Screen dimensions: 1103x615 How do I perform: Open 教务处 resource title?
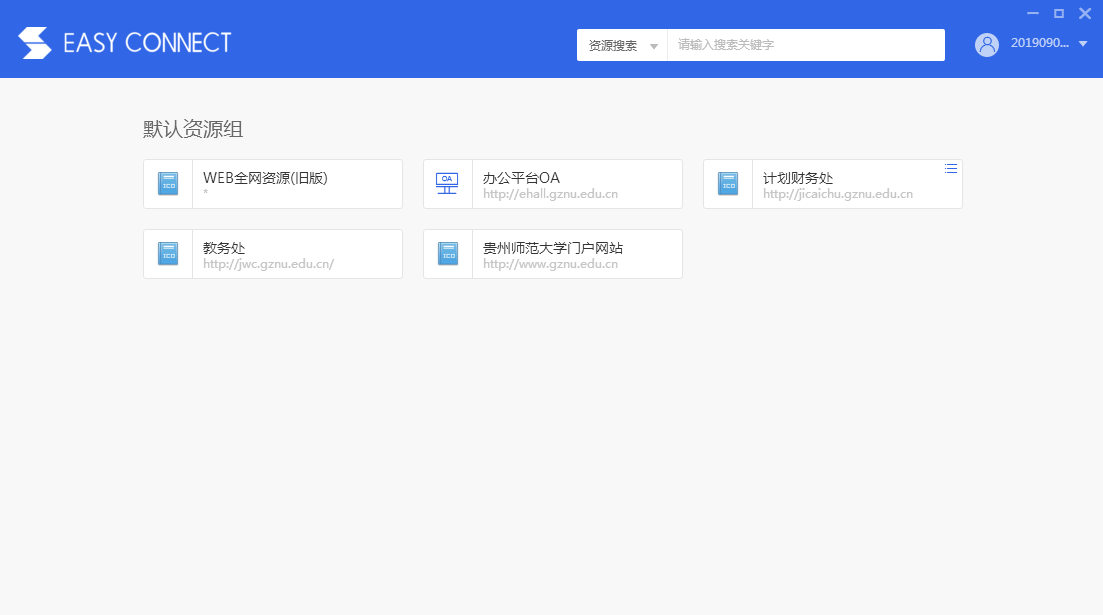tap(224, 248)
